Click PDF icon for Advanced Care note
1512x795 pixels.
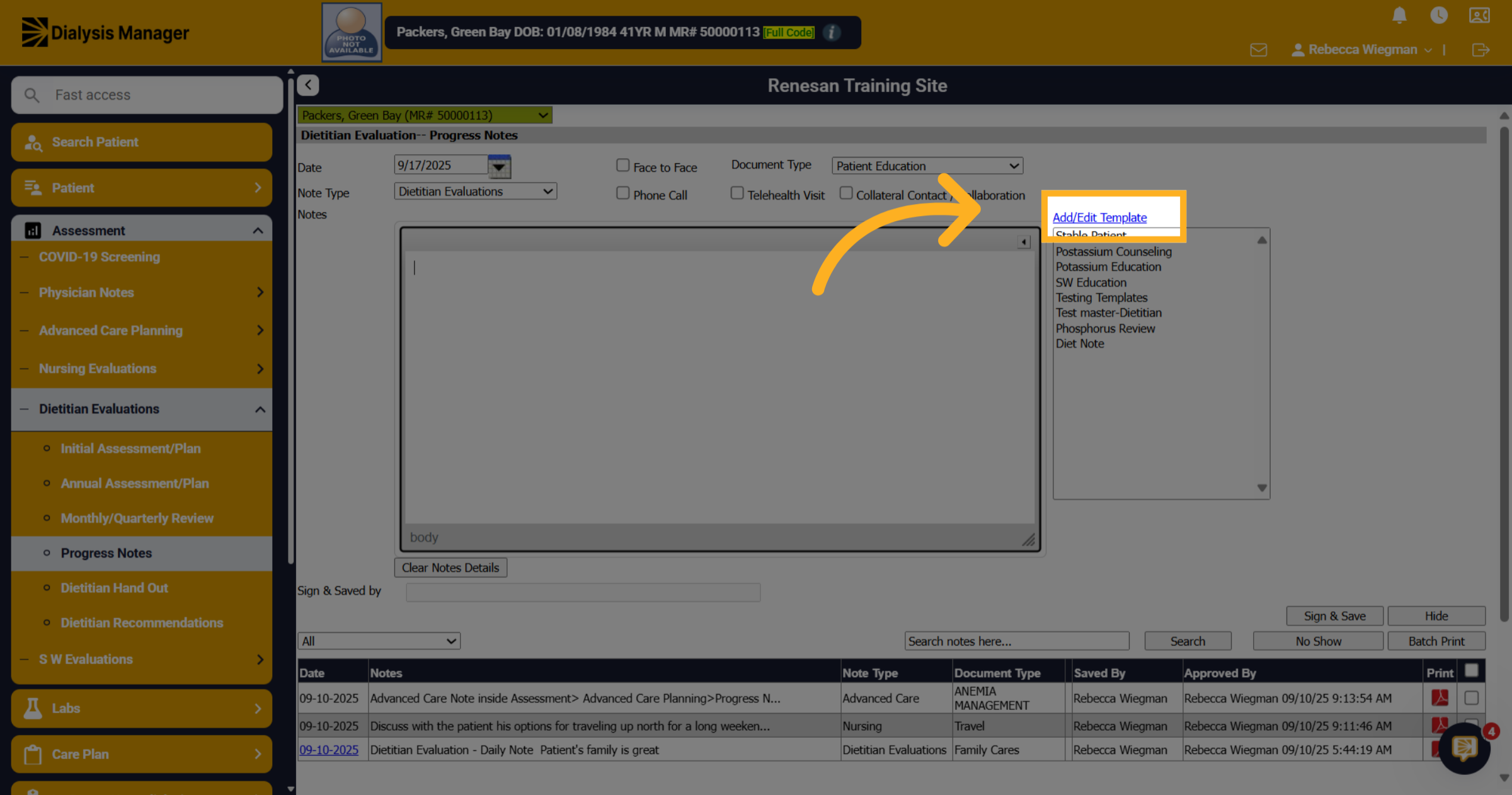(x=1440, y=697)
